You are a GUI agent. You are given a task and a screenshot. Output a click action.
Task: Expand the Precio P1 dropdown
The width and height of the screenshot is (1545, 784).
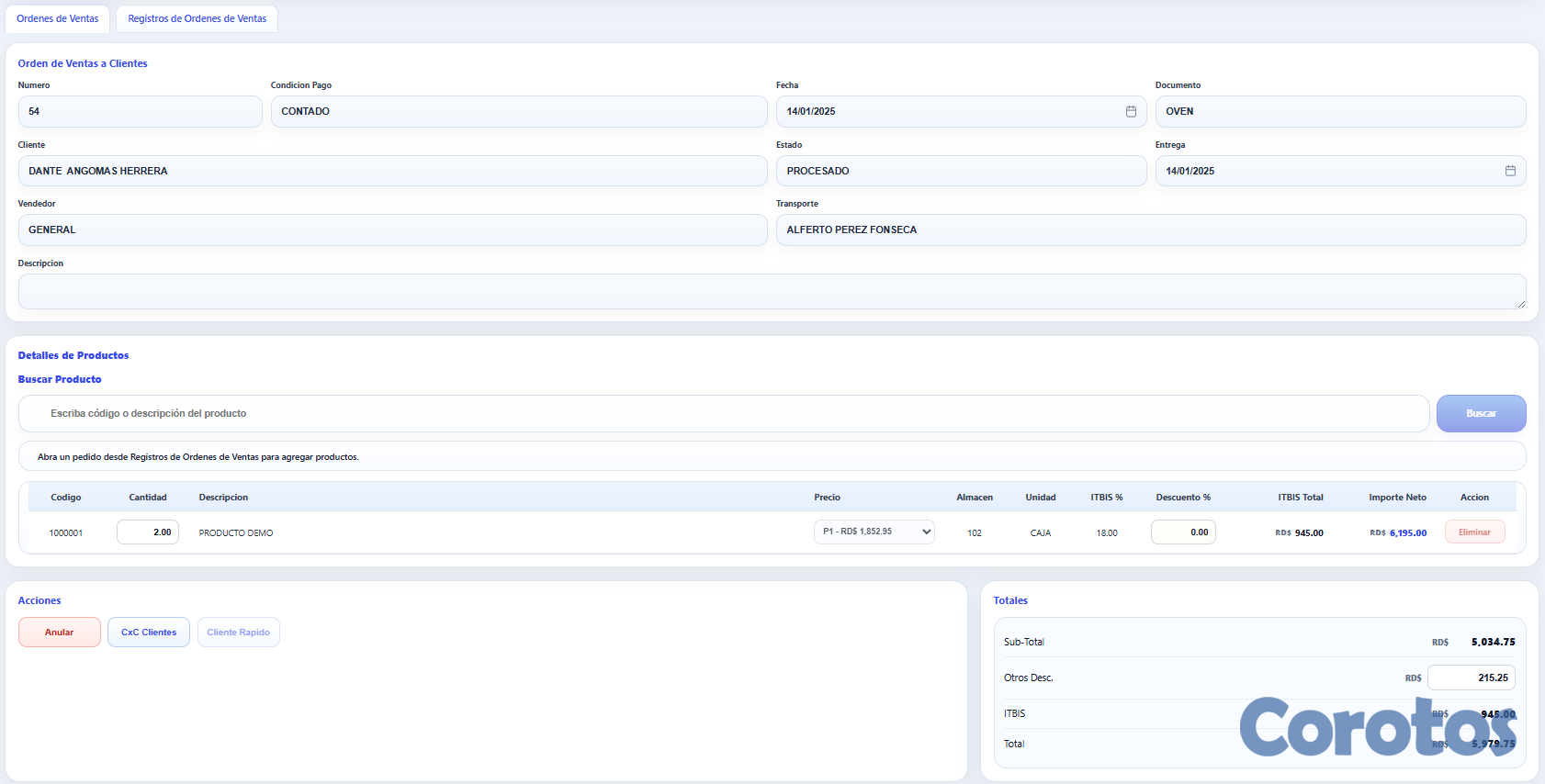point(874,532)
